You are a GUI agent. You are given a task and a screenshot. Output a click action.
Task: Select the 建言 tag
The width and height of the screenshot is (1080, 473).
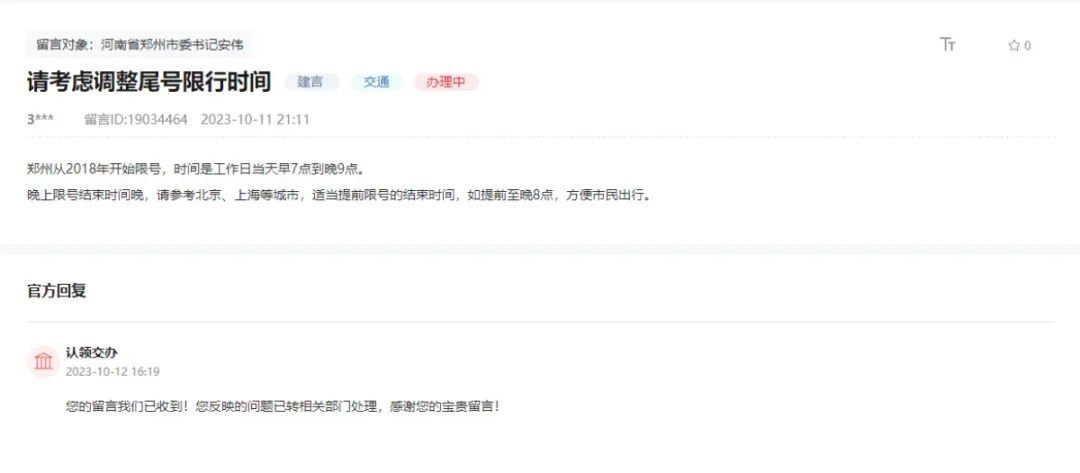pos(311,82)
